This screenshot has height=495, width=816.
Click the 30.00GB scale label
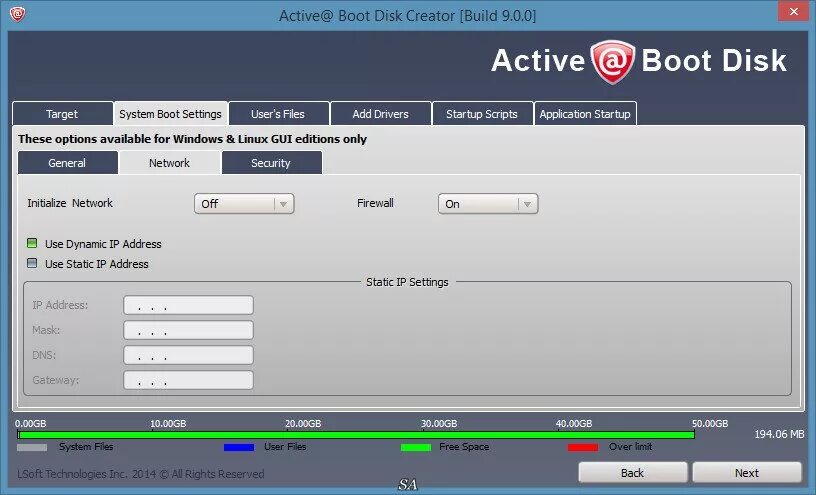[439, 423]
